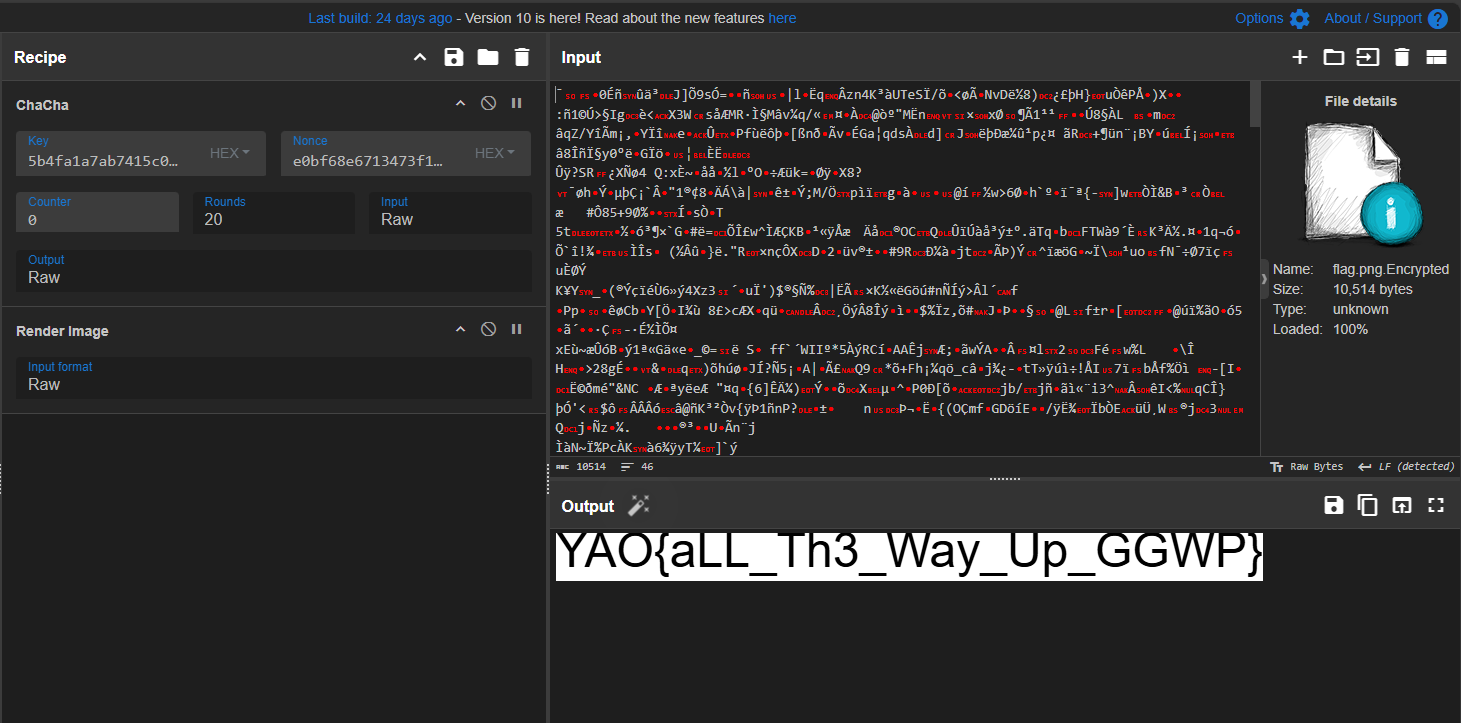
Task: Save the current recipe
Action: point(454,57)
